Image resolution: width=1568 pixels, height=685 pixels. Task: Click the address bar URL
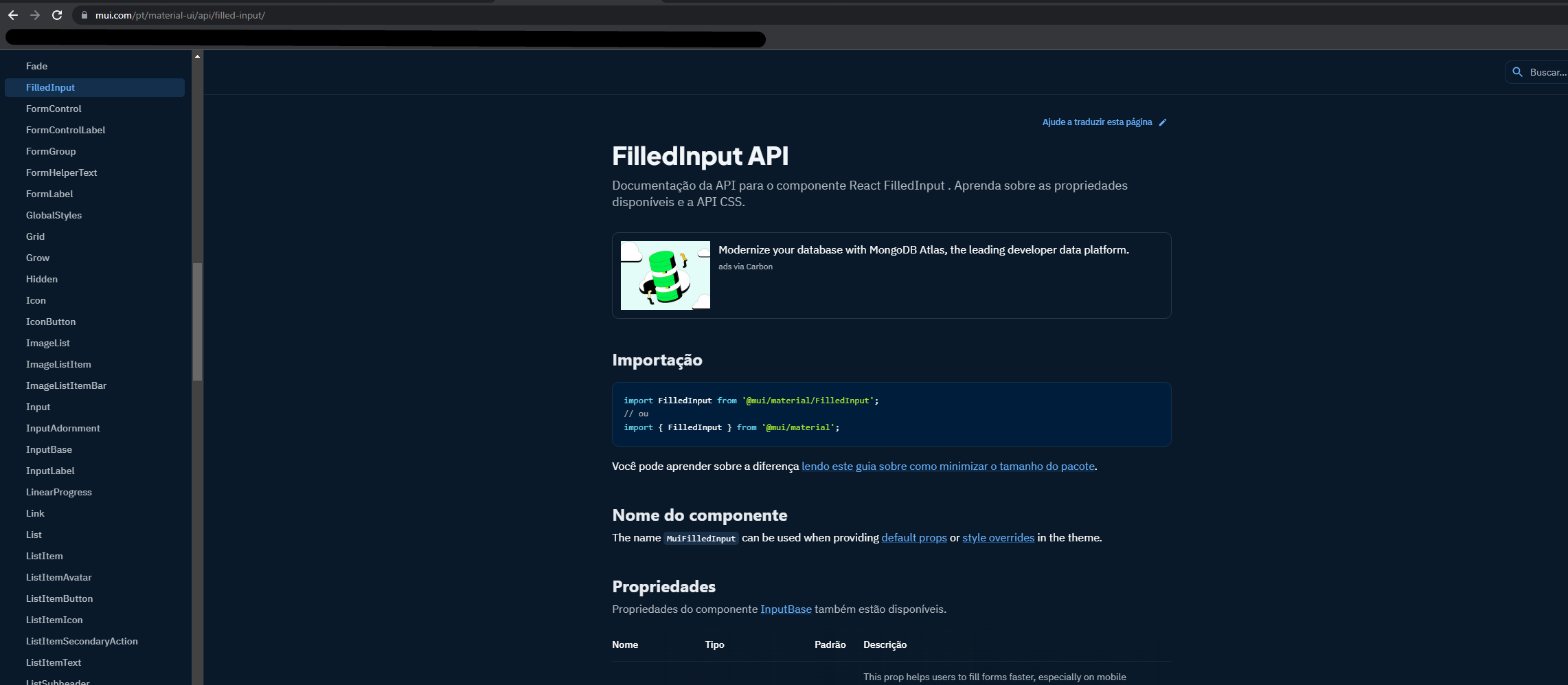point(180,15)
